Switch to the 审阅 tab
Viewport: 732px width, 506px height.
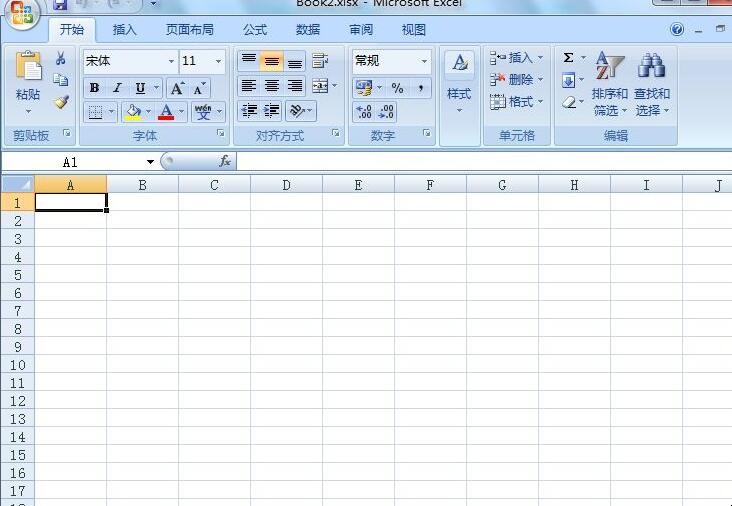[x=361, y=30]
